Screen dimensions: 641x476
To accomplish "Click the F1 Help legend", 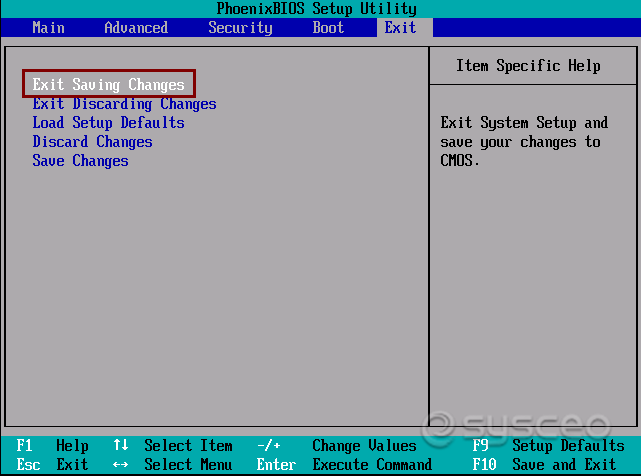I will pyautogui.click(x=52, y=445).
